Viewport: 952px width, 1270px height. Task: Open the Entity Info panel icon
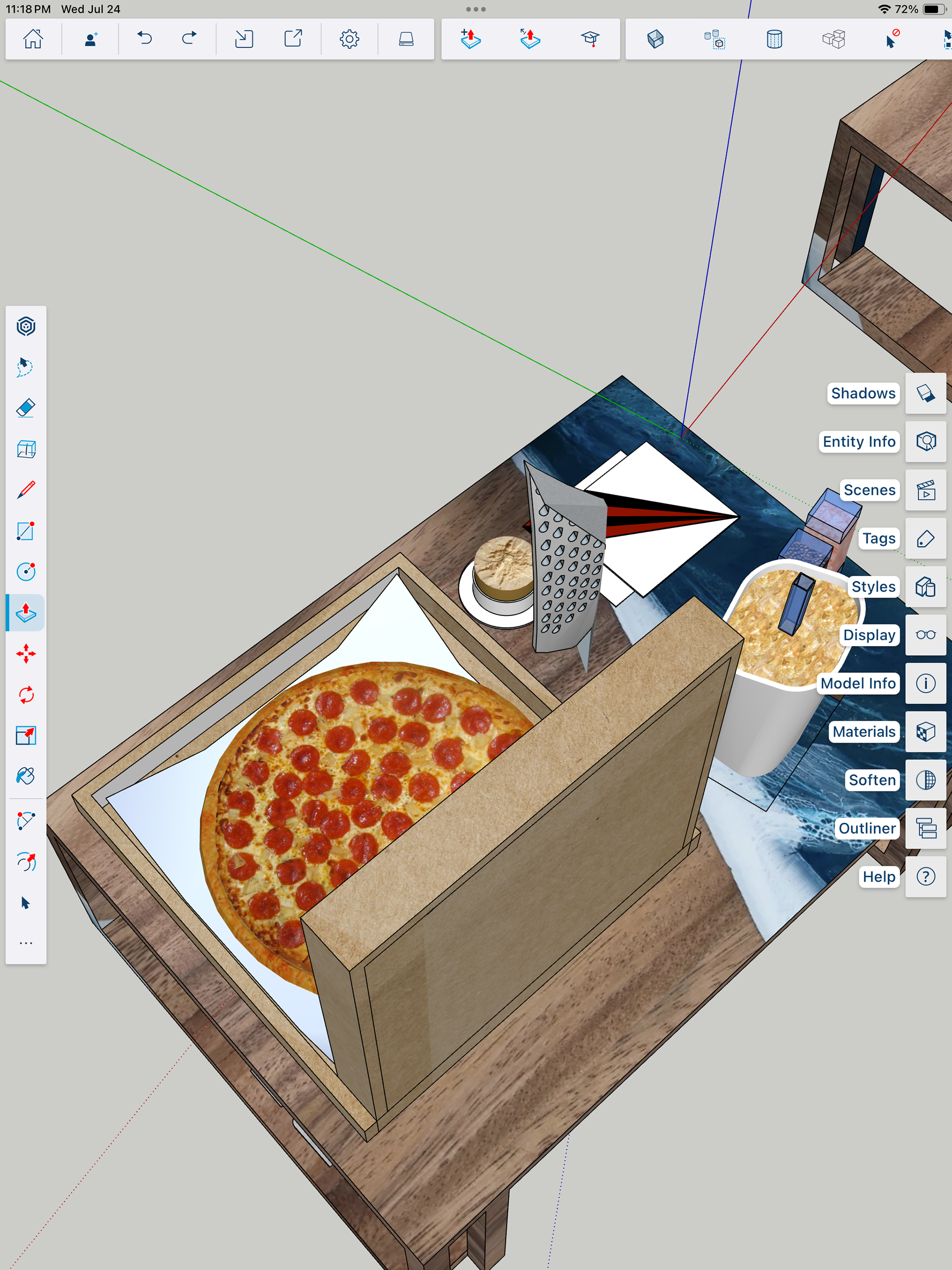click(x=926, y=441)
